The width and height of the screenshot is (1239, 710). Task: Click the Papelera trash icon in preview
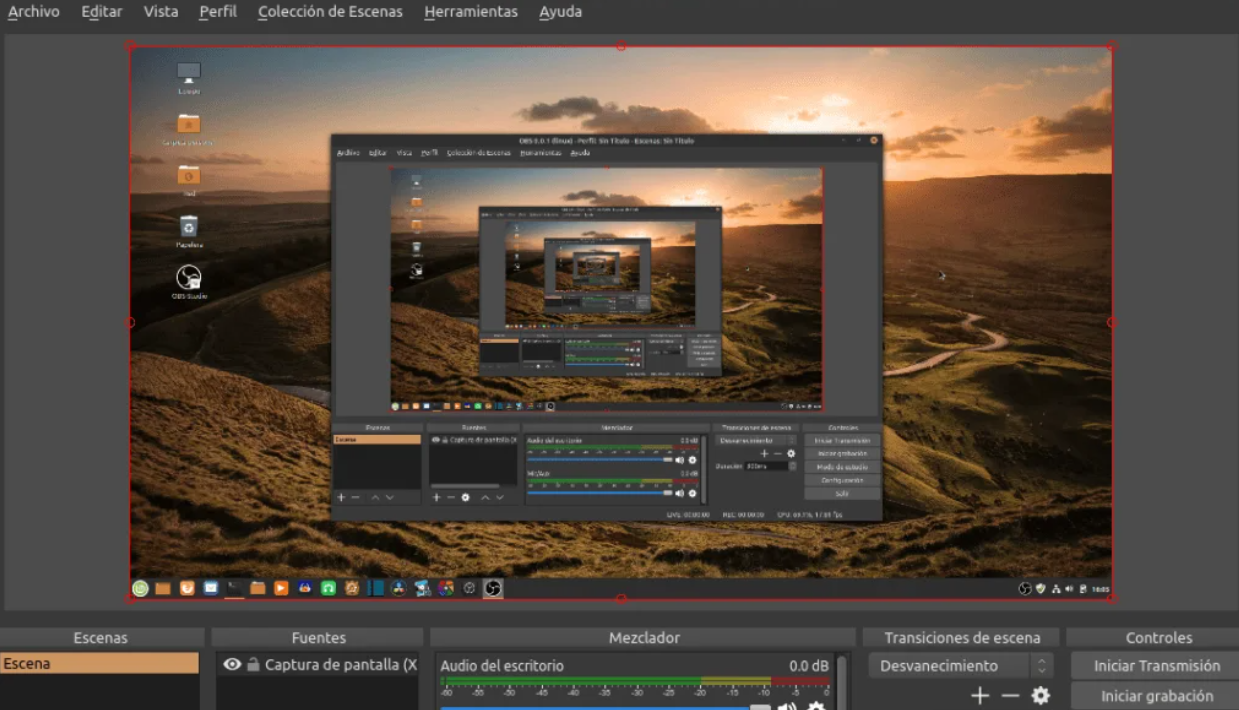point(188,227)
